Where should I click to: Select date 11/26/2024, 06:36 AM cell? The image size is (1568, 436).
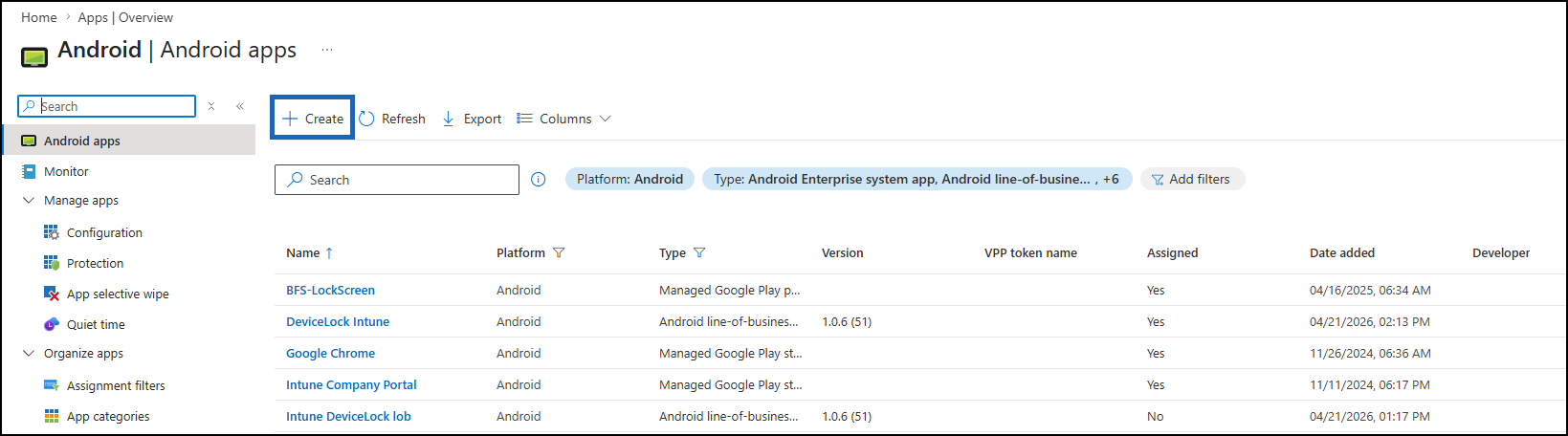point(1370,353)
